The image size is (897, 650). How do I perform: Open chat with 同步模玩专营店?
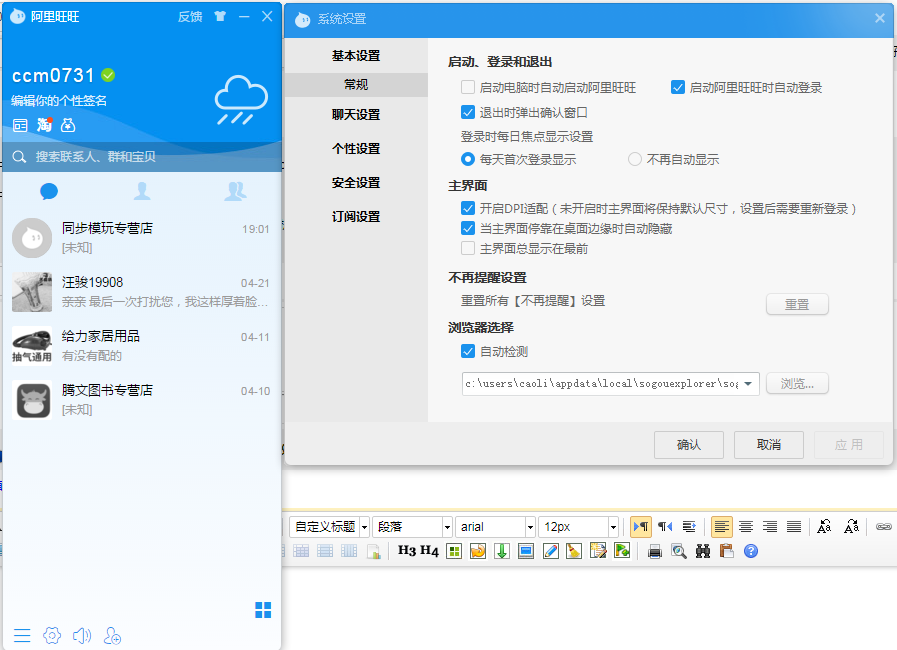point(142,237)
